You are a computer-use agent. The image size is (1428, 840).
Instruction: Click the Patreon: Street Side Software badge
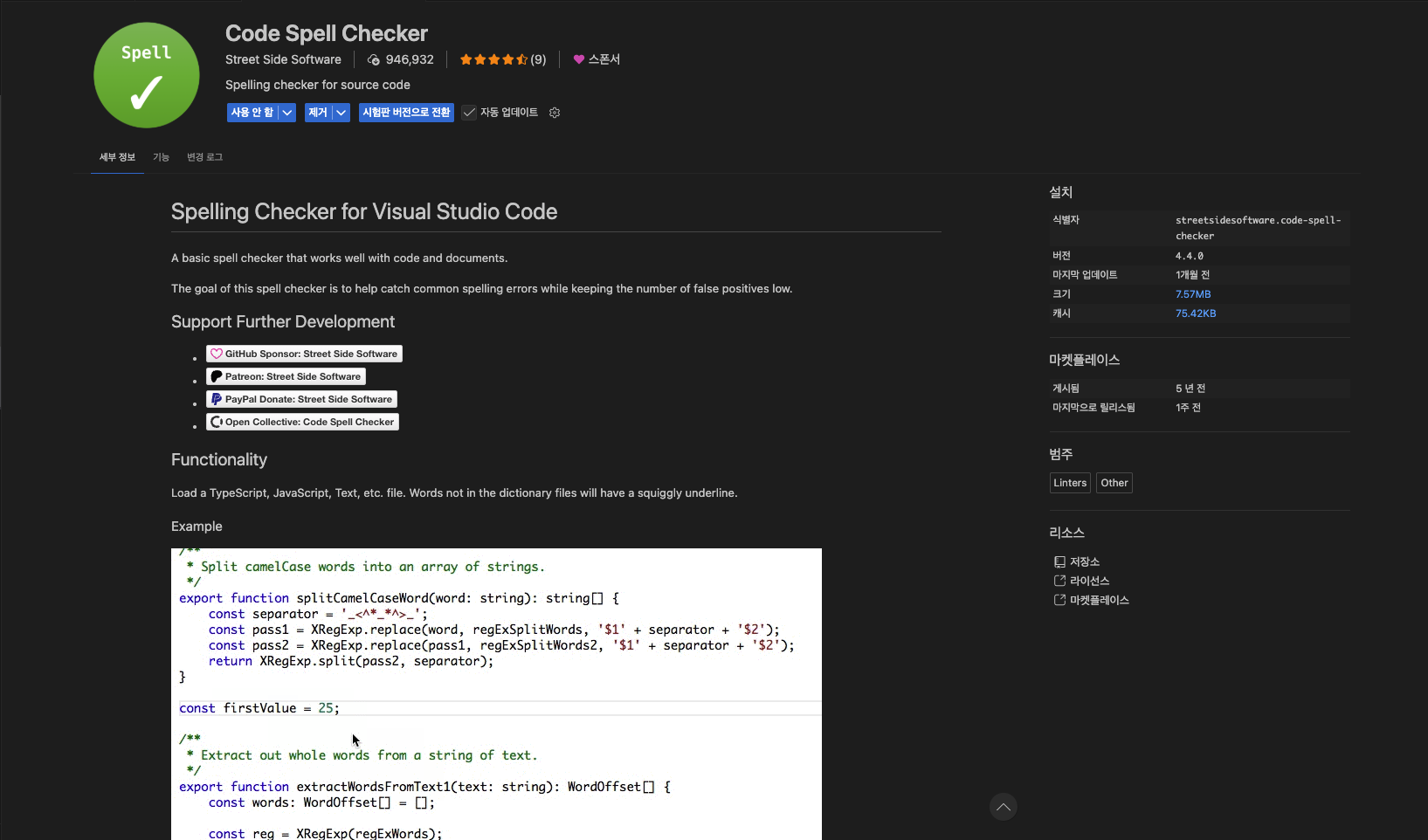[x=286, y=376]
